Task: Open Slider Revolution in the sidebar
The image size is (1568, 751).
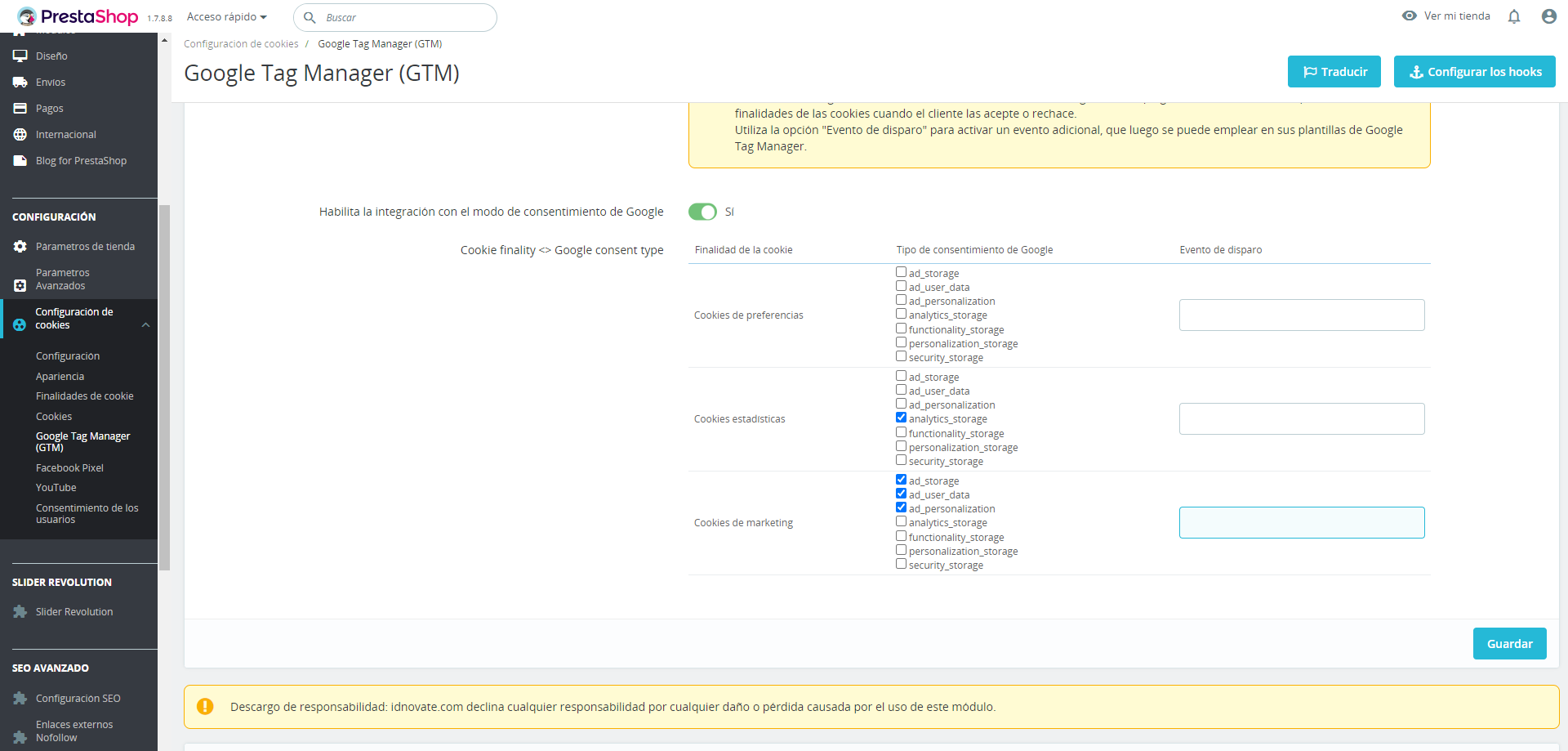Action: 74,612
